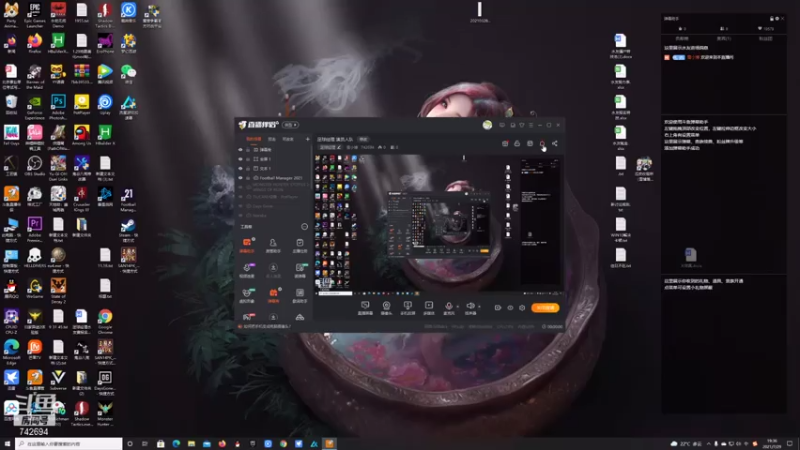Image resolution: width=800 pixels, height=450 pixels.
Task: Open the Adobe Premiere desktop shortcut
Action: pyautogui.click(x=35, y=230)
